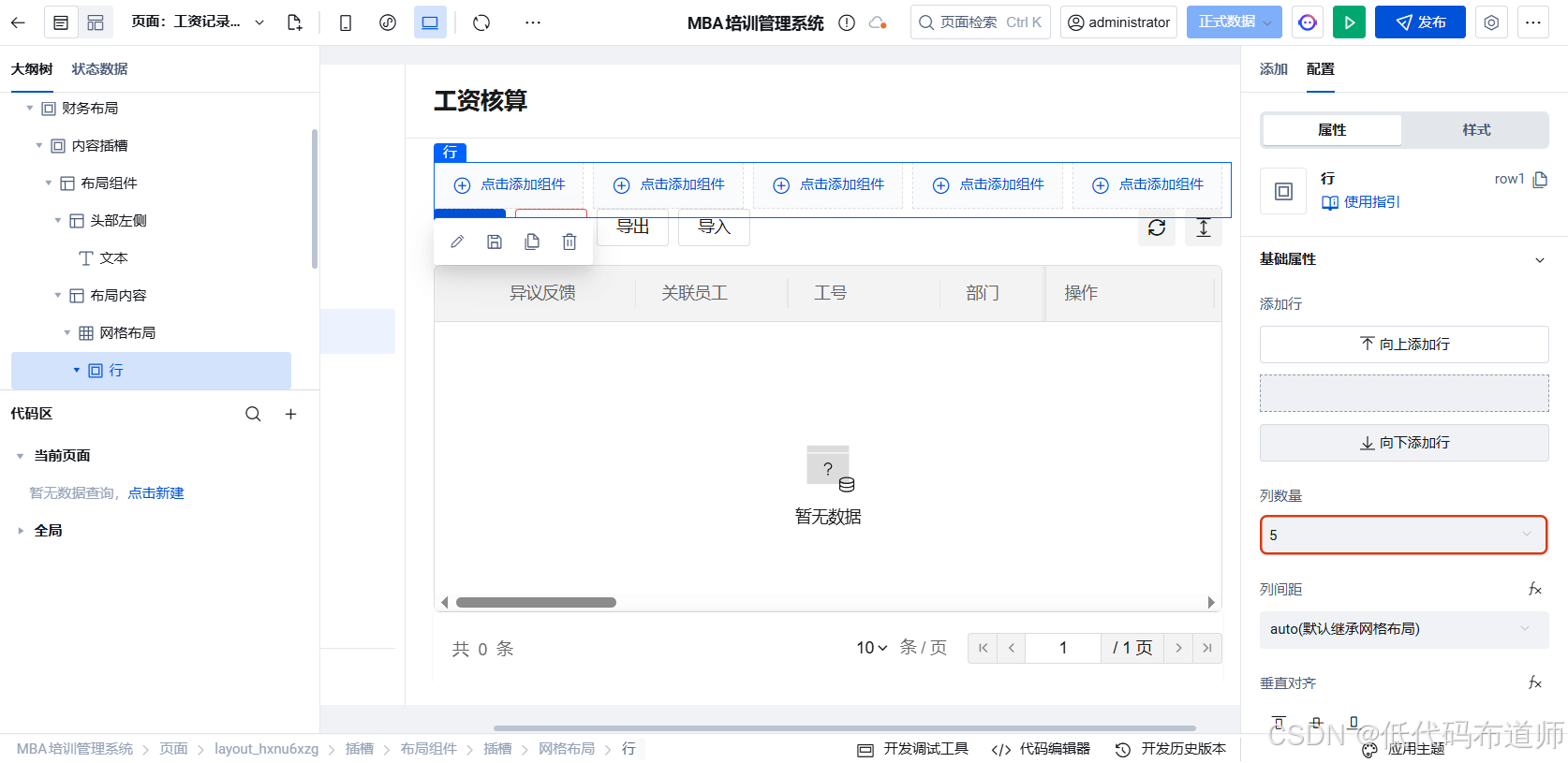Click the 向下添加行 button

point(1404,443)
